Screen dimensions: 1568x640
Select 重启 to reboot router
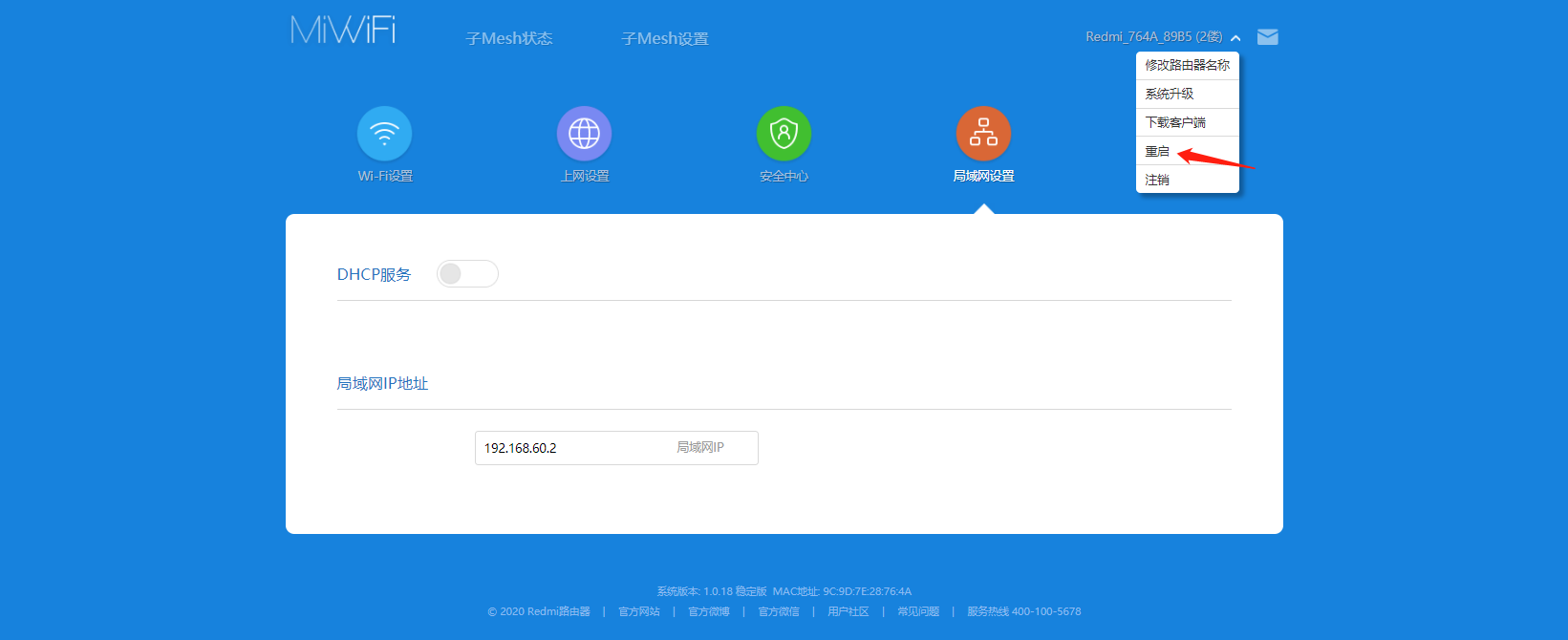pos(1188,151)
